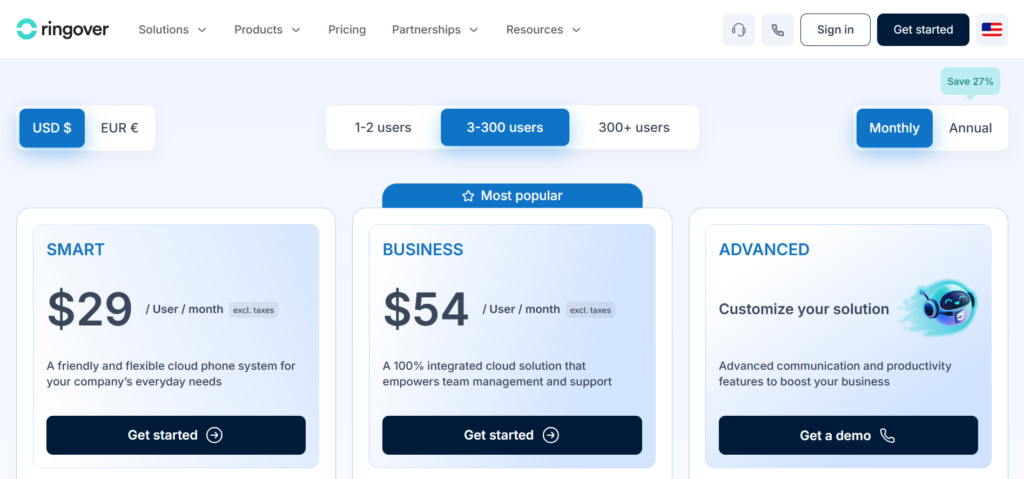
Task: Go to the Pricing page
Action: tap(347, 29)
